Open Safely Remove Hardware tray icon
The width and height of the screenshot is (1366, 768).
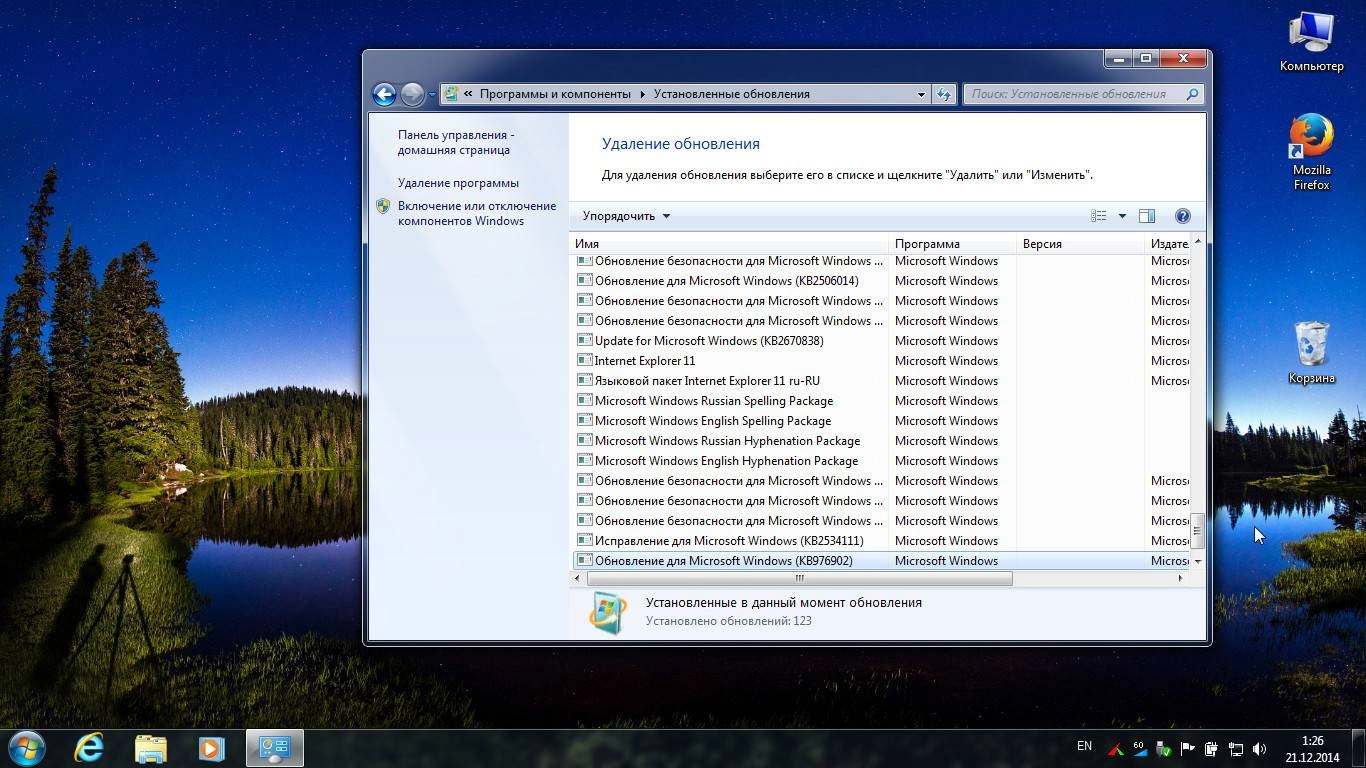(1163, 748)
